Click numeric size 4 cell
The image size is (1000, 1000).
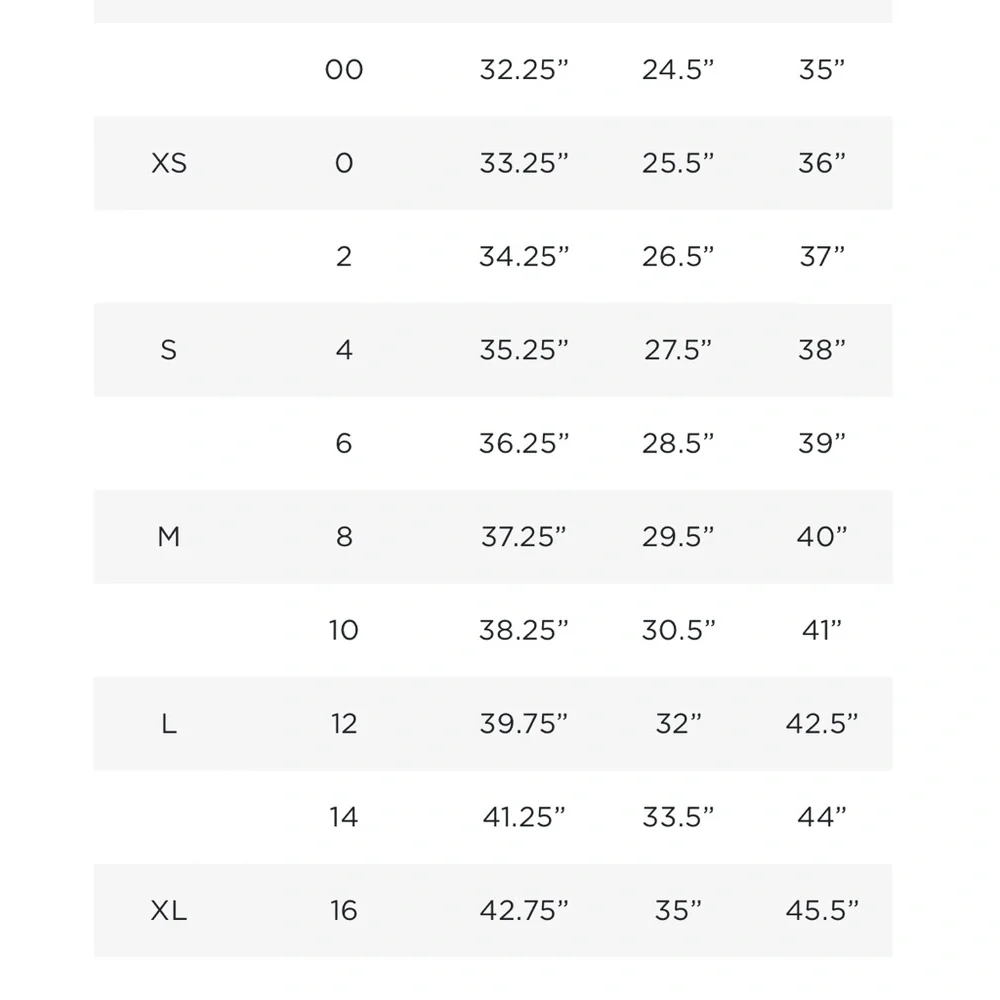tap(344, 350)
